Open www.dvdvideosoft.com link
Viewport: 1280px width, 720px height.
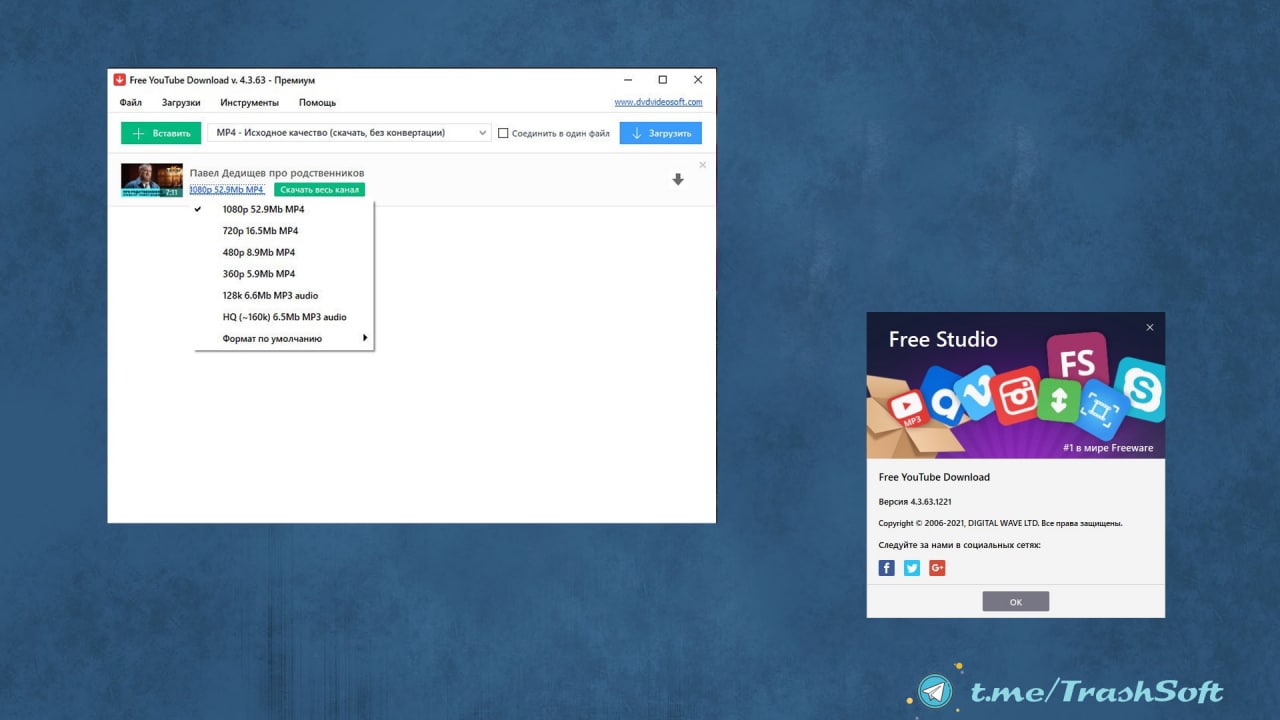(x=658, y=102)
